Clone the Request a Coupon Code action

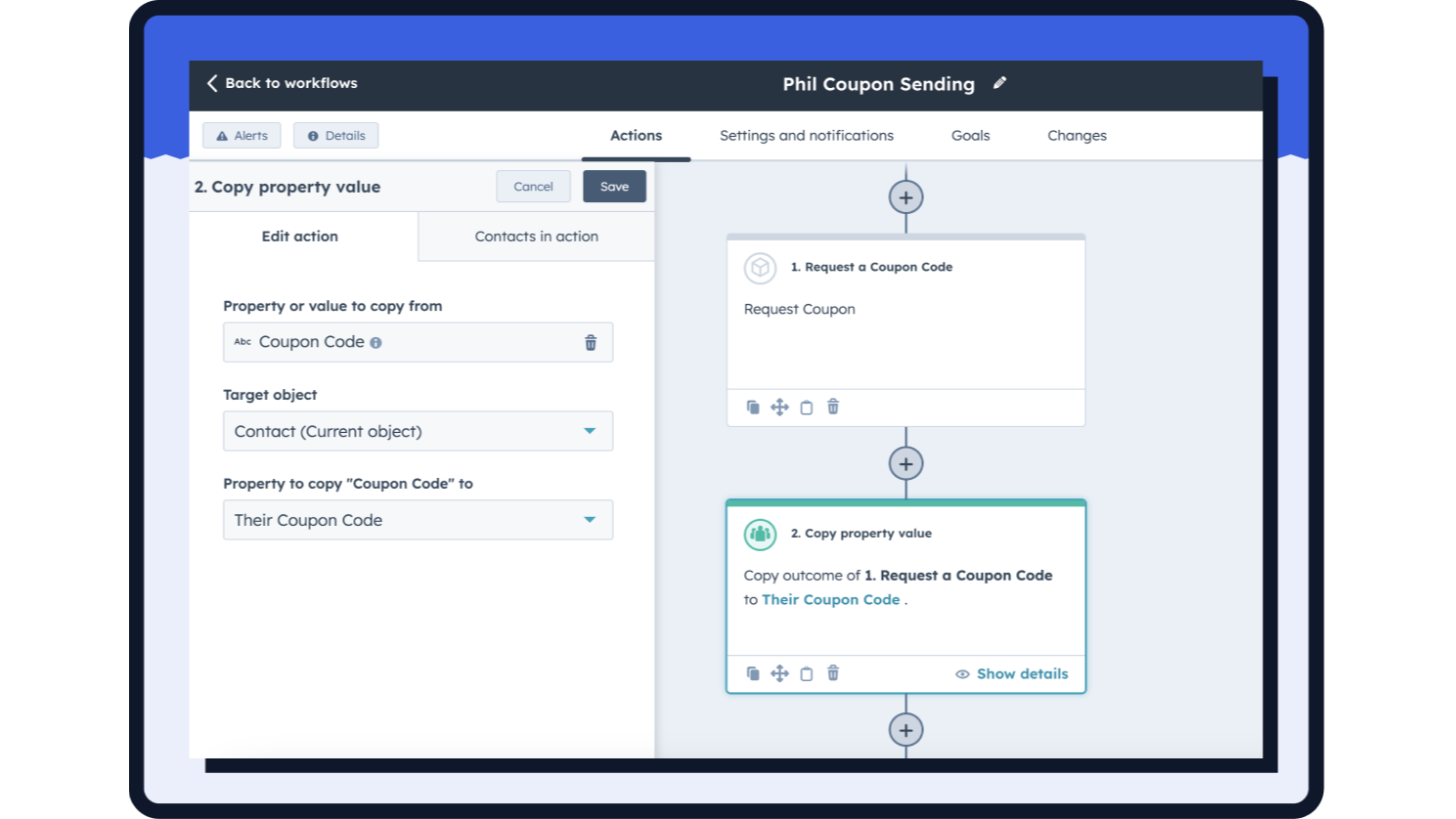click(753, 407)
